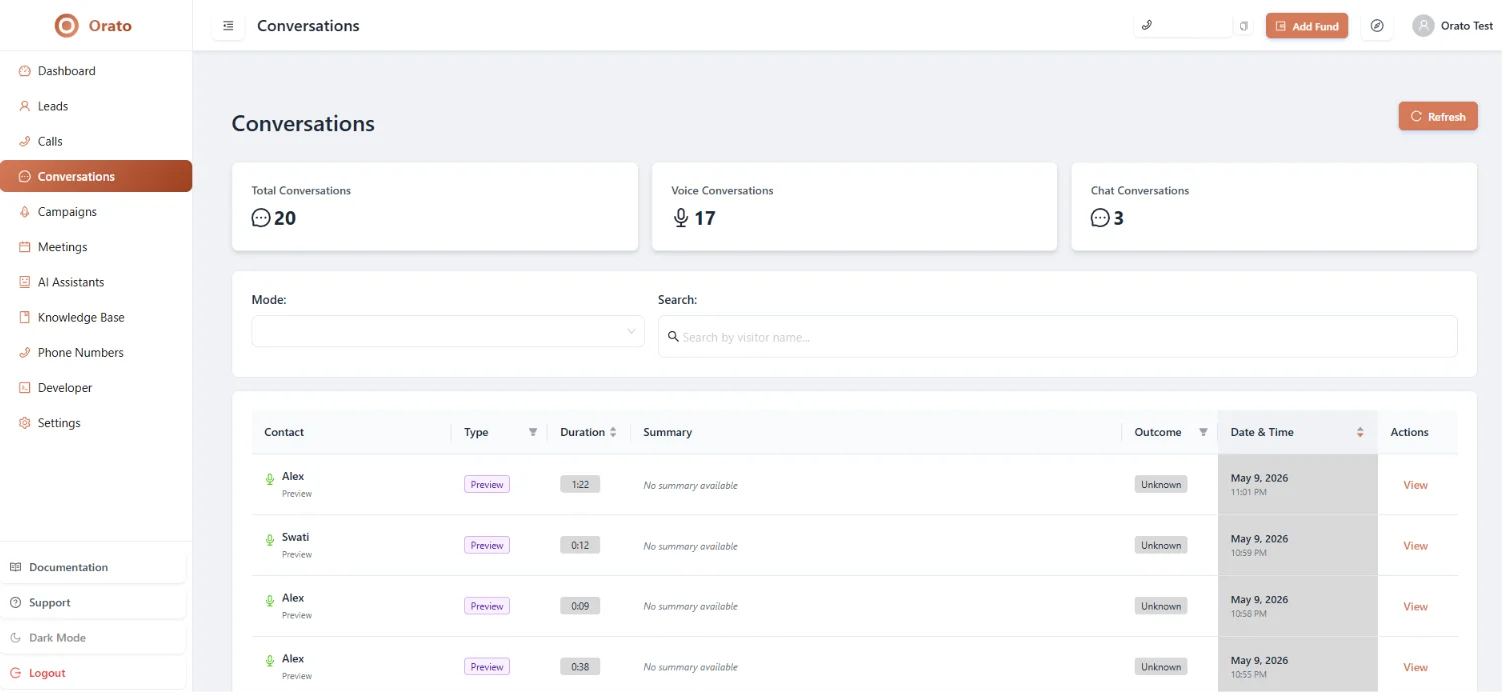Click the Phone Numbers sidebar icon
Viewport: 1502px width, 692px height.
pos(25,353)
